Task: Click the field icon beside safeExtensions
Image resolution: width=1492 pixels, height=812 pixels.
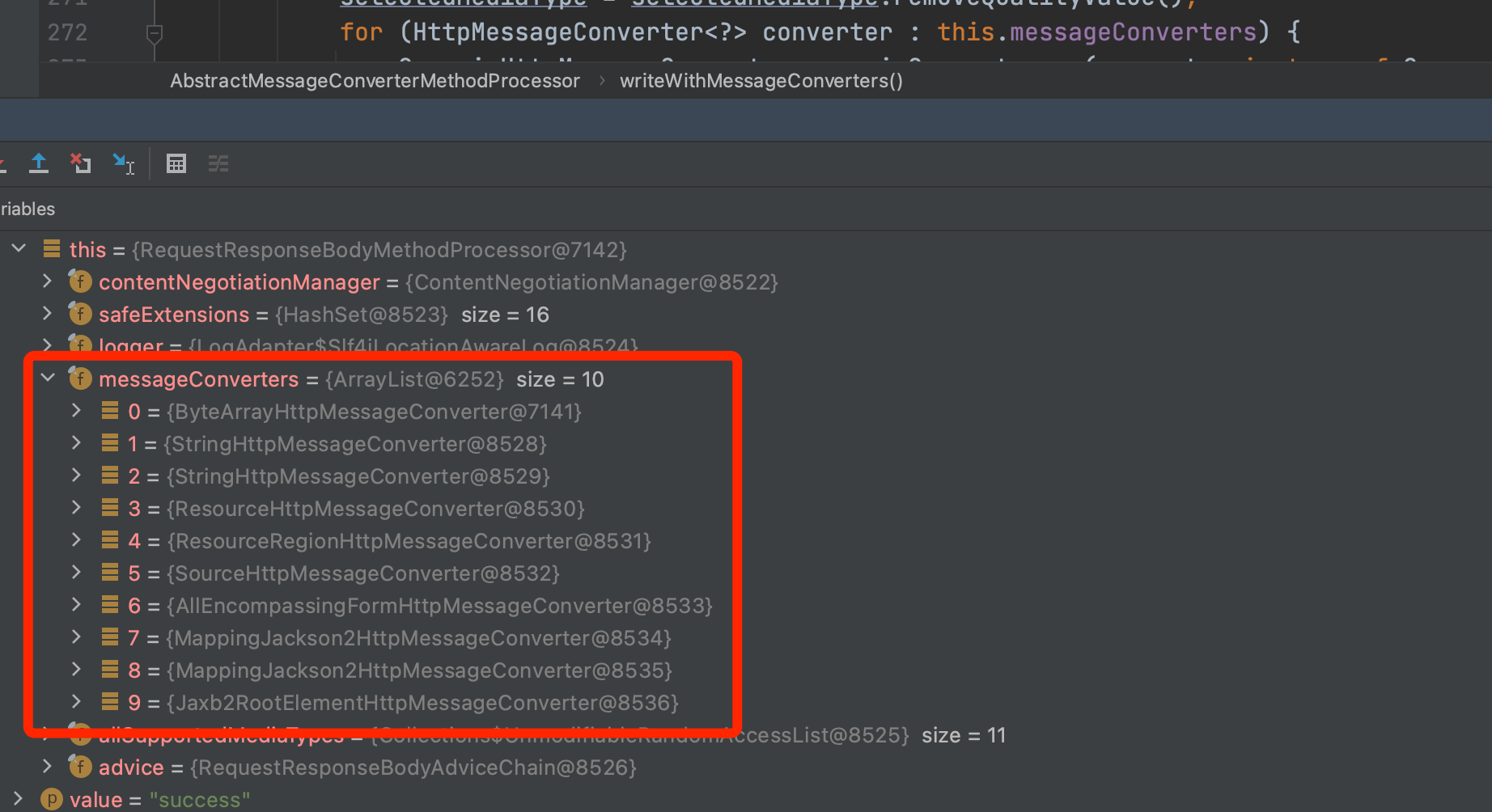Action: (x=80, y=314)
